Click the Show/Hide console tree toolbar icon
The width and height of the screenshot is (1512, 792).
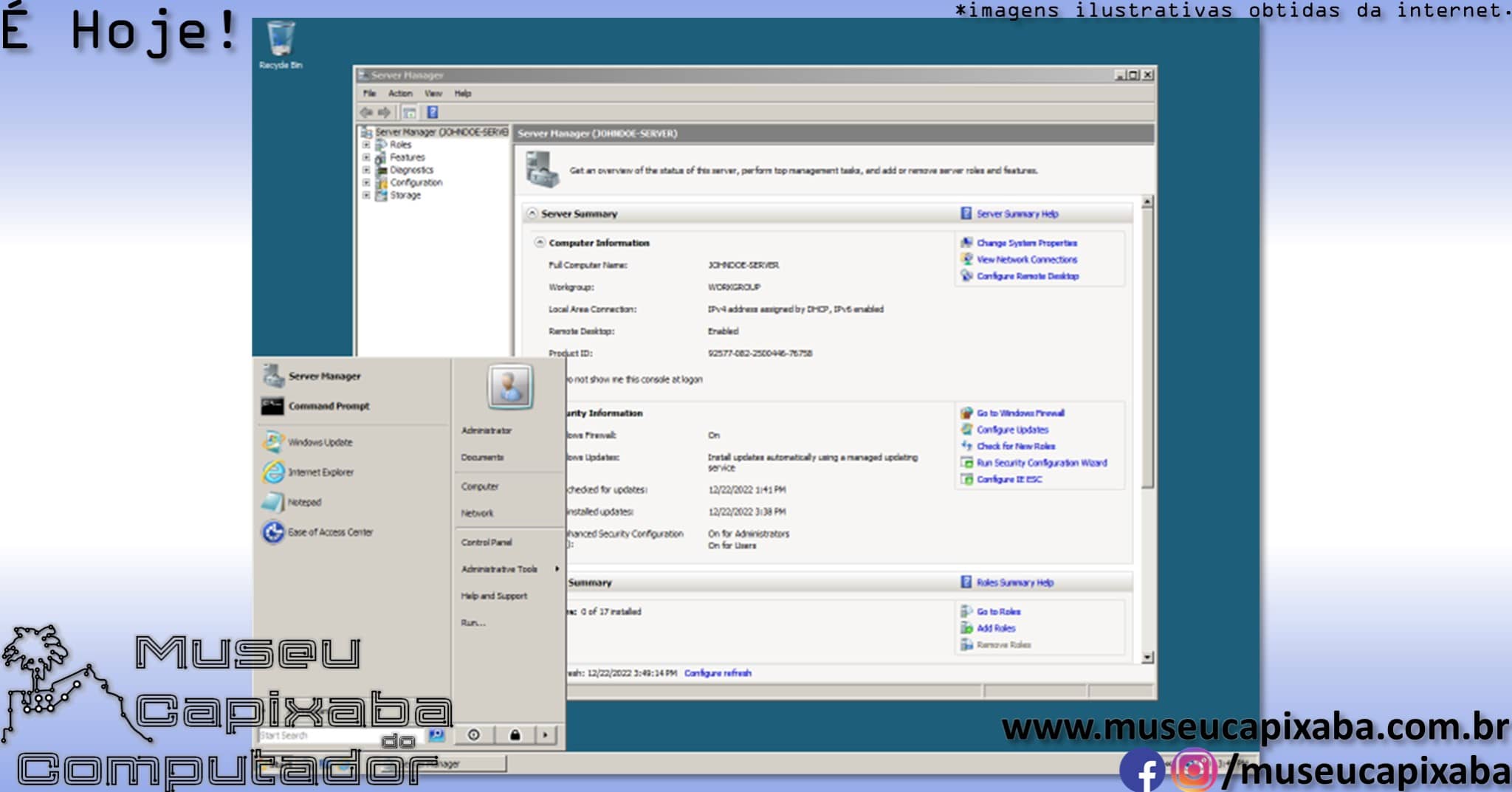(410, 112)
